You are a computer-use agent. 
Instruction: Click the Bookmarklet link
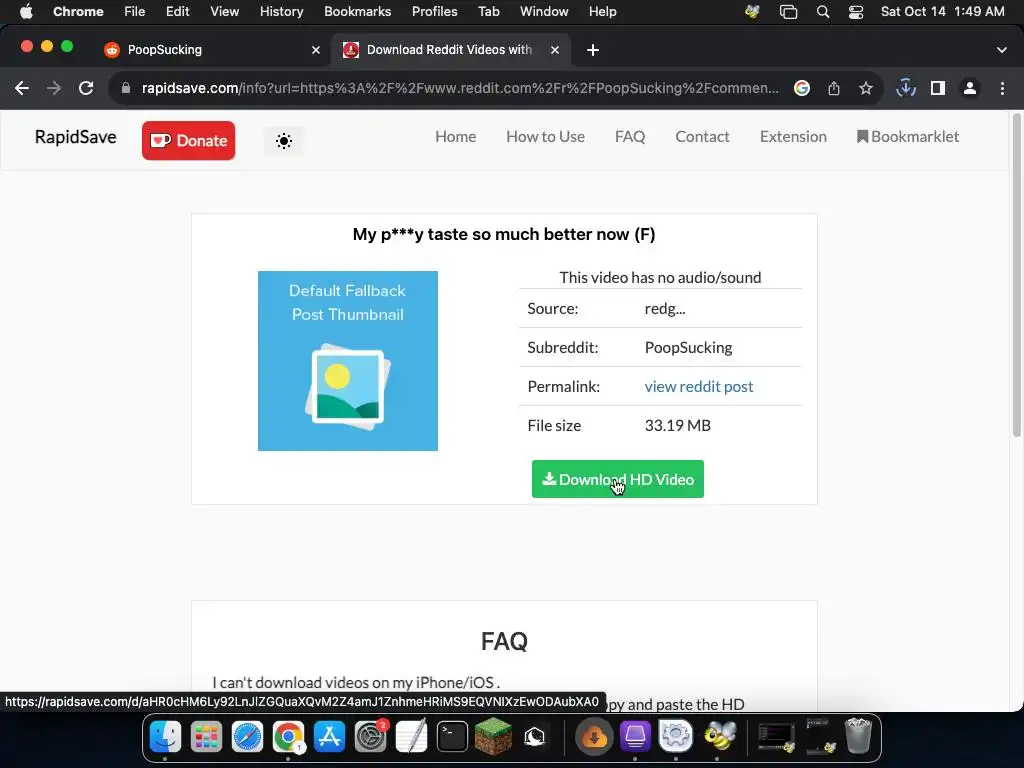[908, 136]
